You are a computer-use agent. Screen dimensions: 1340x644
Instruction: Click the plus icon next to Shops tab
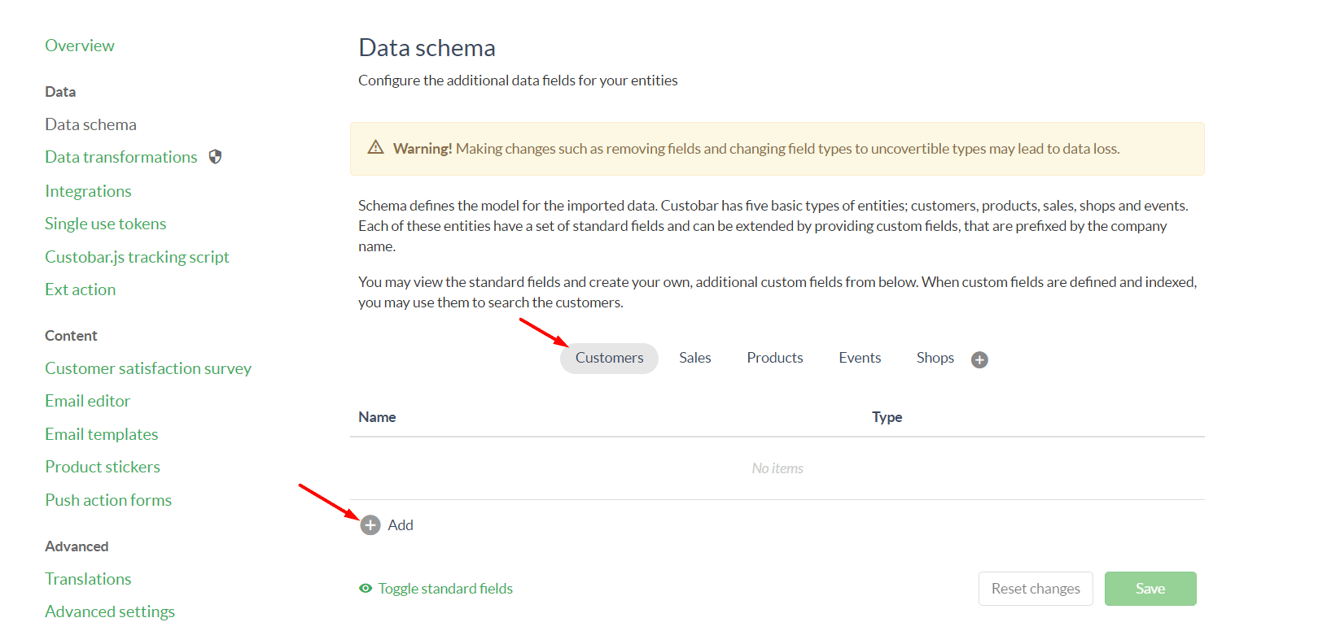[x=980, y=360]
